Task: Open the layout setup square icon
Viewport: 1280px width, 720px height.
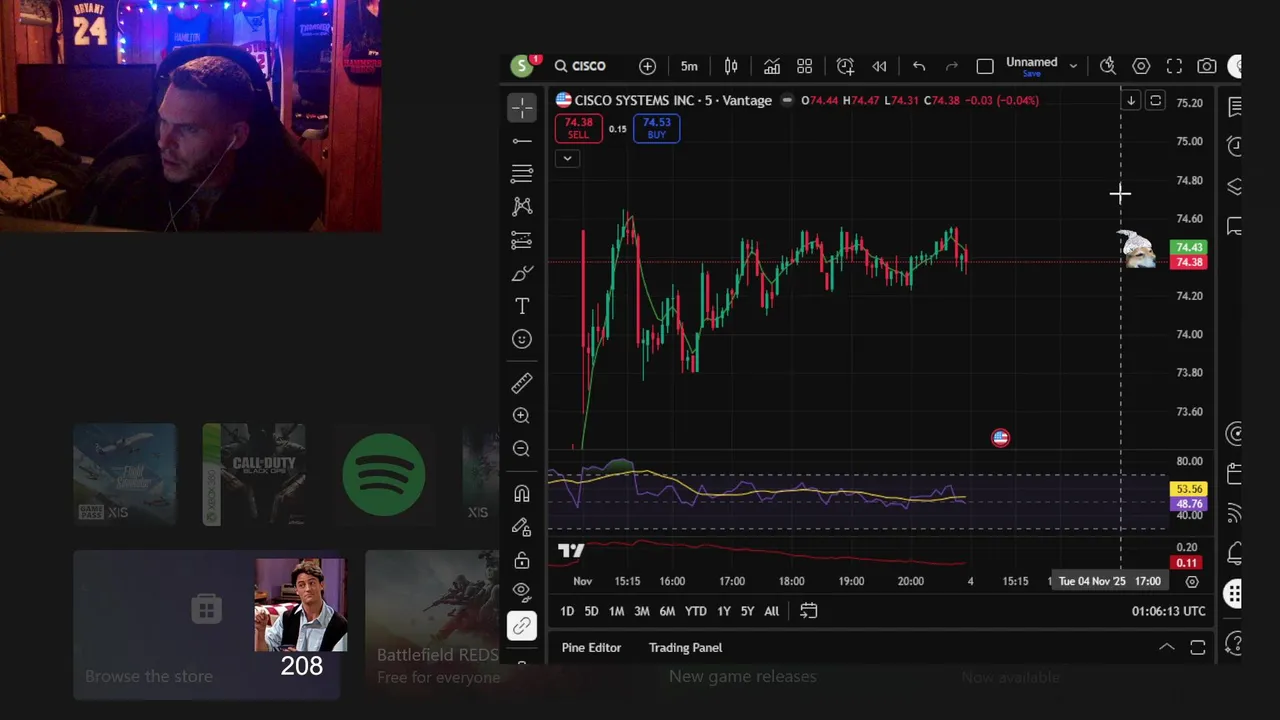Action: pos(985,66)
